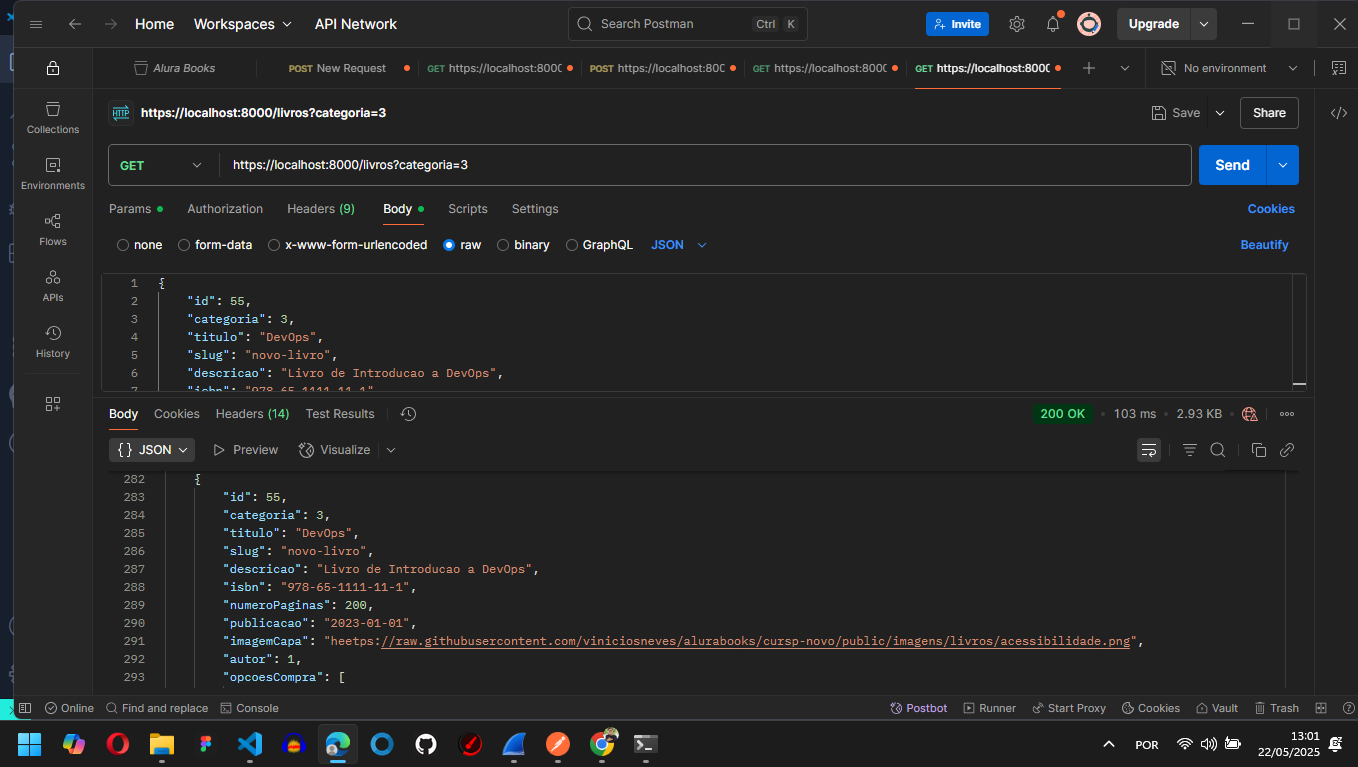
Task: Click the configure workspace sidebar icon
Action: point(53,404)
